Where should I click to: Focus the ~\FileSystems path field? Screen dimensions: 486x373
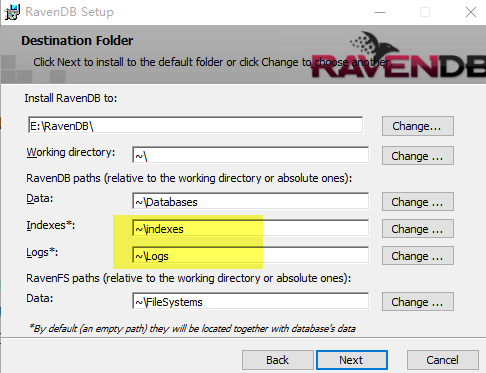pyautogui.click(x=251, y=302)
